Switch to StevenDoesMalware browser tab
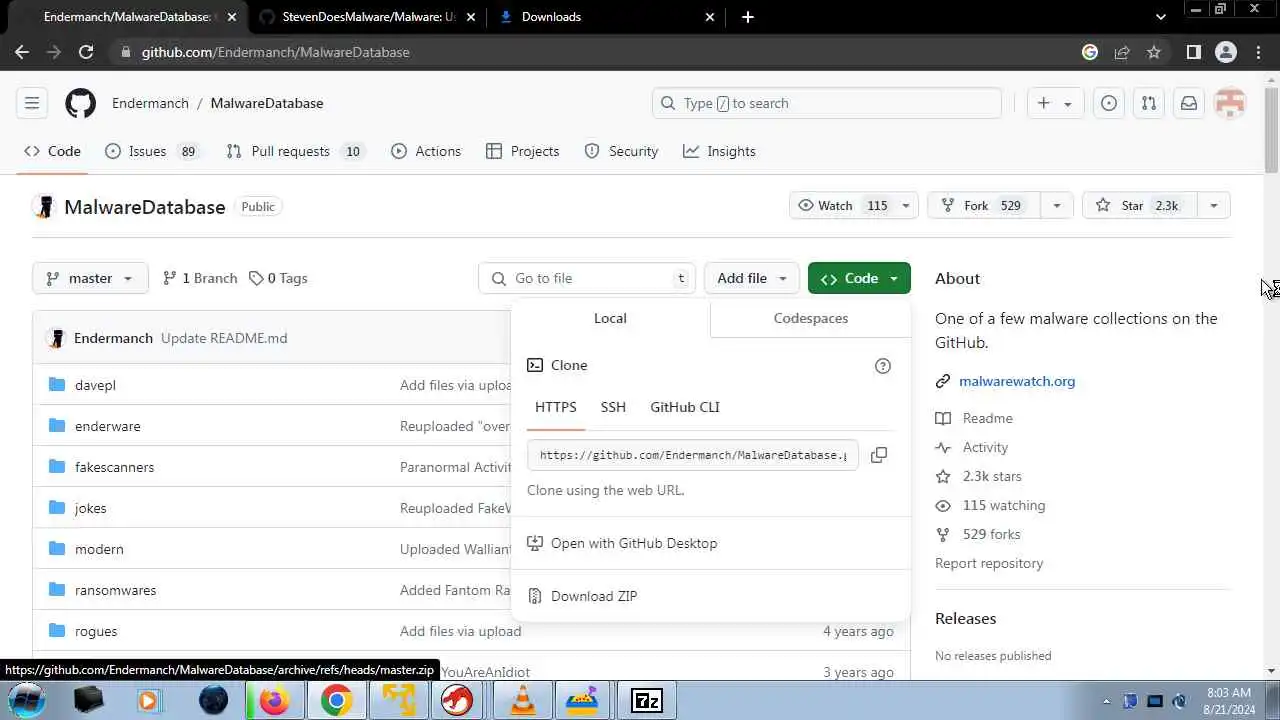The image size is (1280, 720). point(369,17)
